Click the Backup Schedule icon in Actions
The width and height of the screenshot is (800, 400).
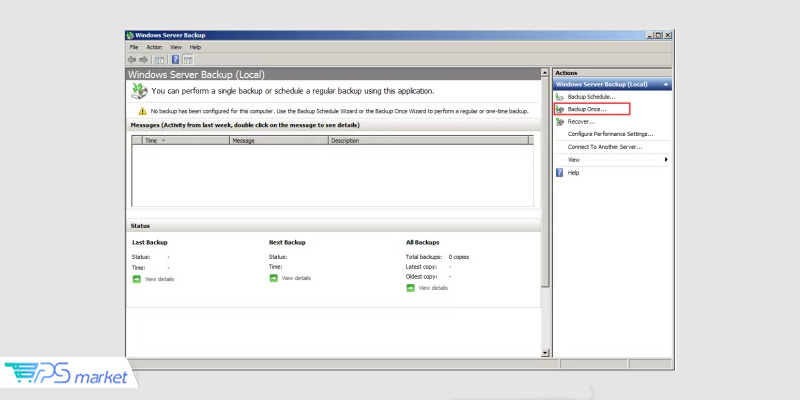560,97
